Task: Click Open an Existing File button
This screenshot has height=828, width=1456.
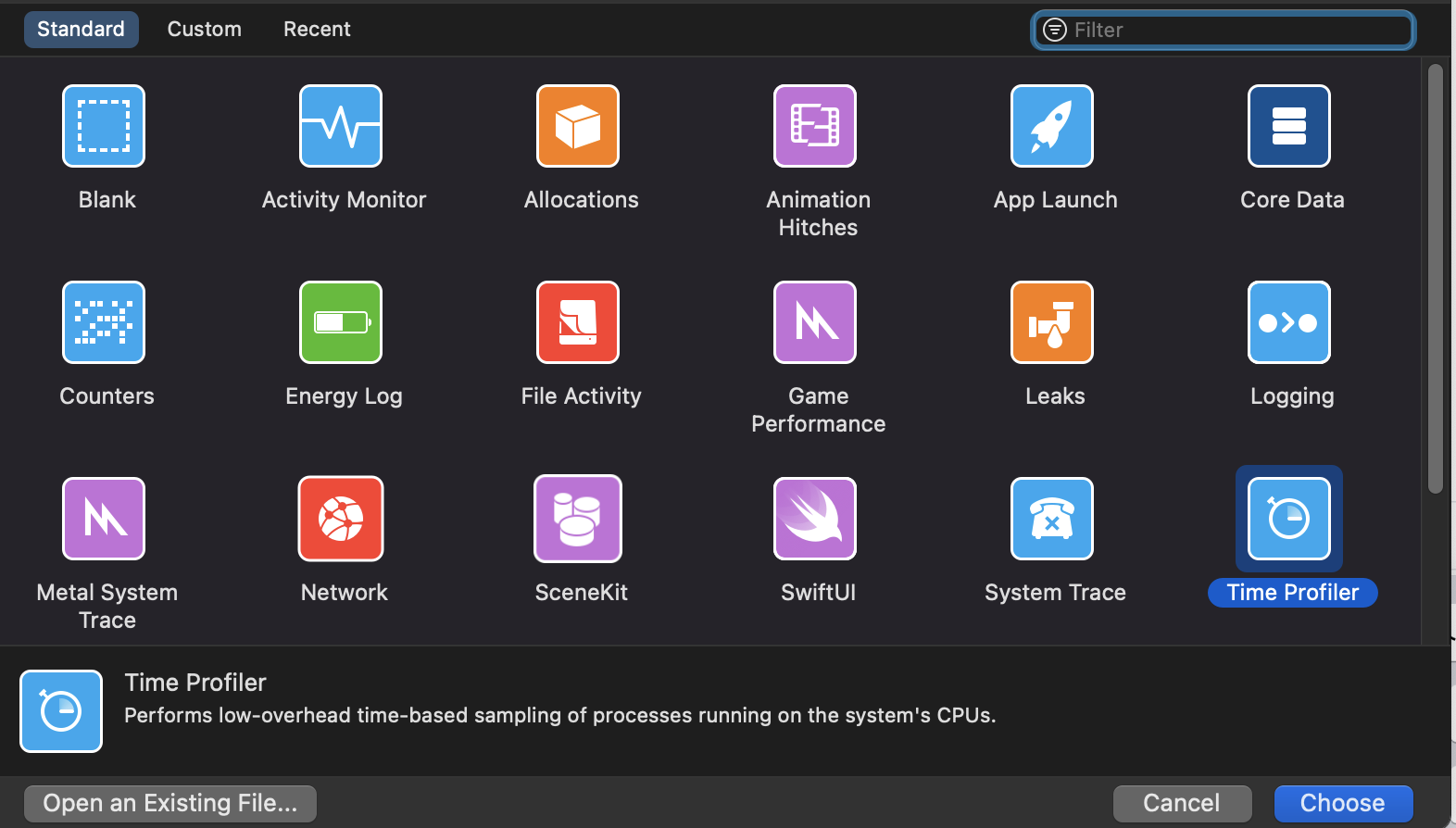Action: point(170,803)
